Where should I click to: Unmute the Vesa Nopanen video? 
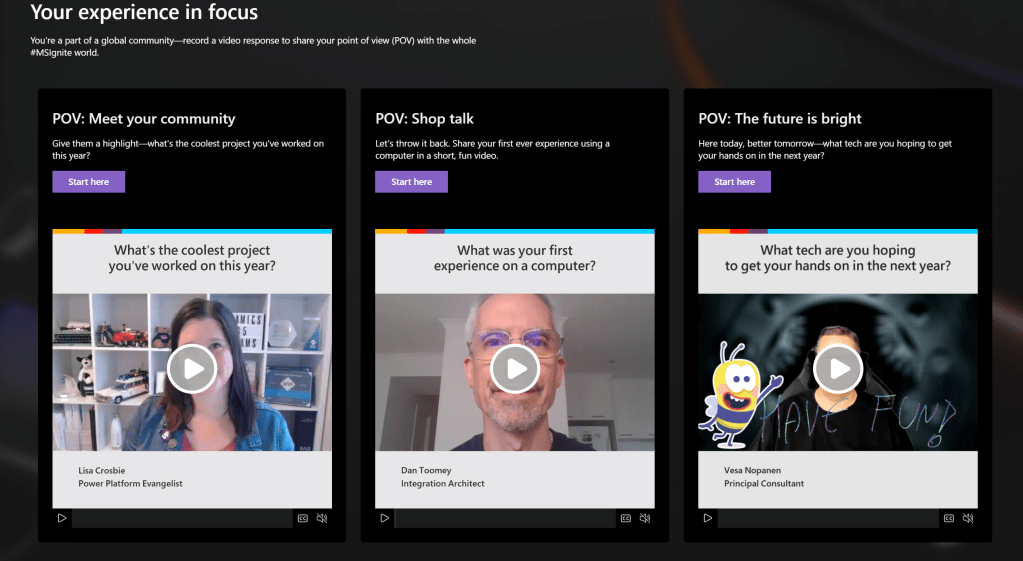(x=968, y=518)
